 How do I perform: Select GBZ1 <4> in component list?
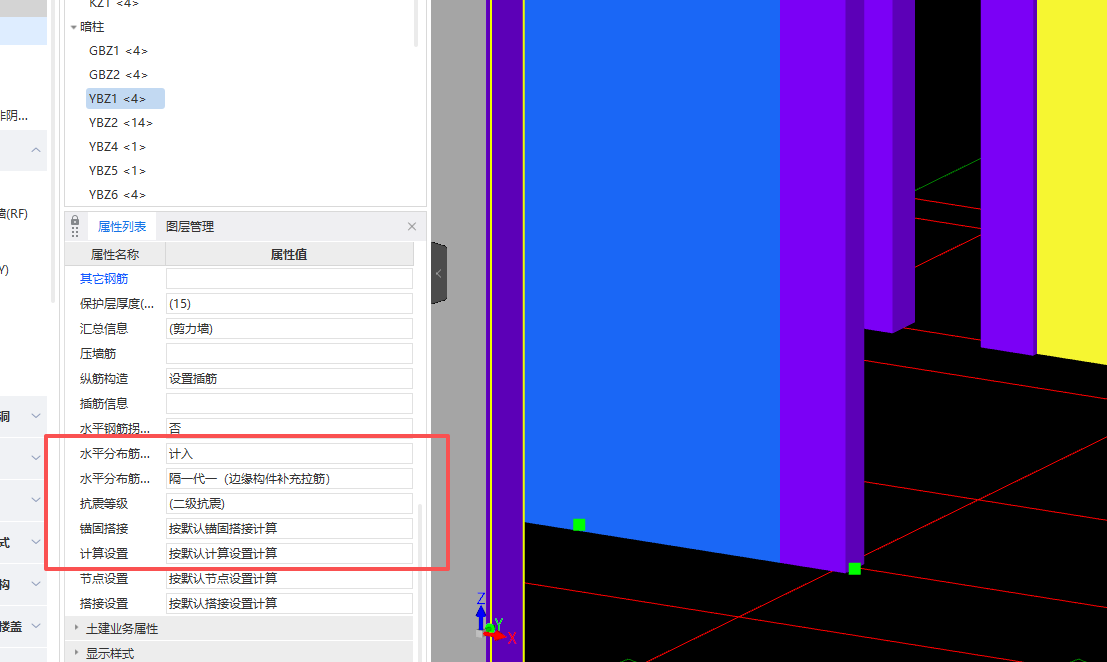click(x=118, y=51)
